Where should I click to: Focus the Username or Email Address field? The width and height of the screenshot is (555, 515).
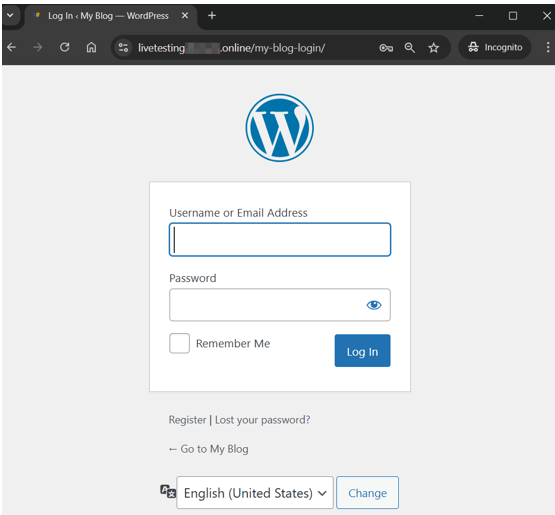click(x=280, y=240)
